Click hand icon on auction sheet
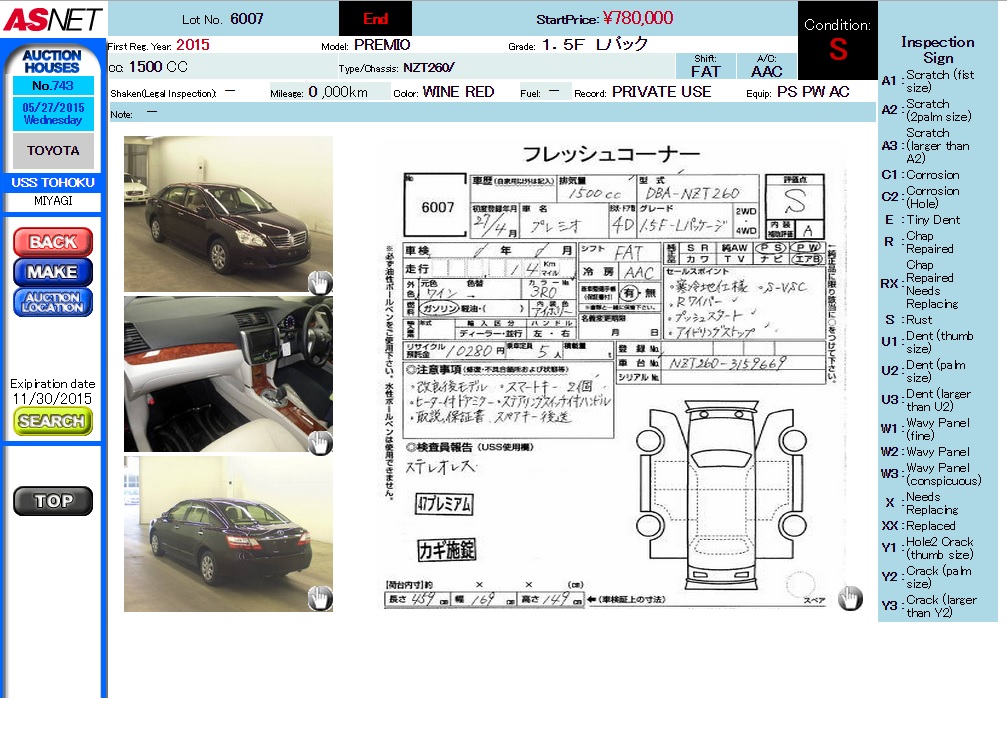 849,598
